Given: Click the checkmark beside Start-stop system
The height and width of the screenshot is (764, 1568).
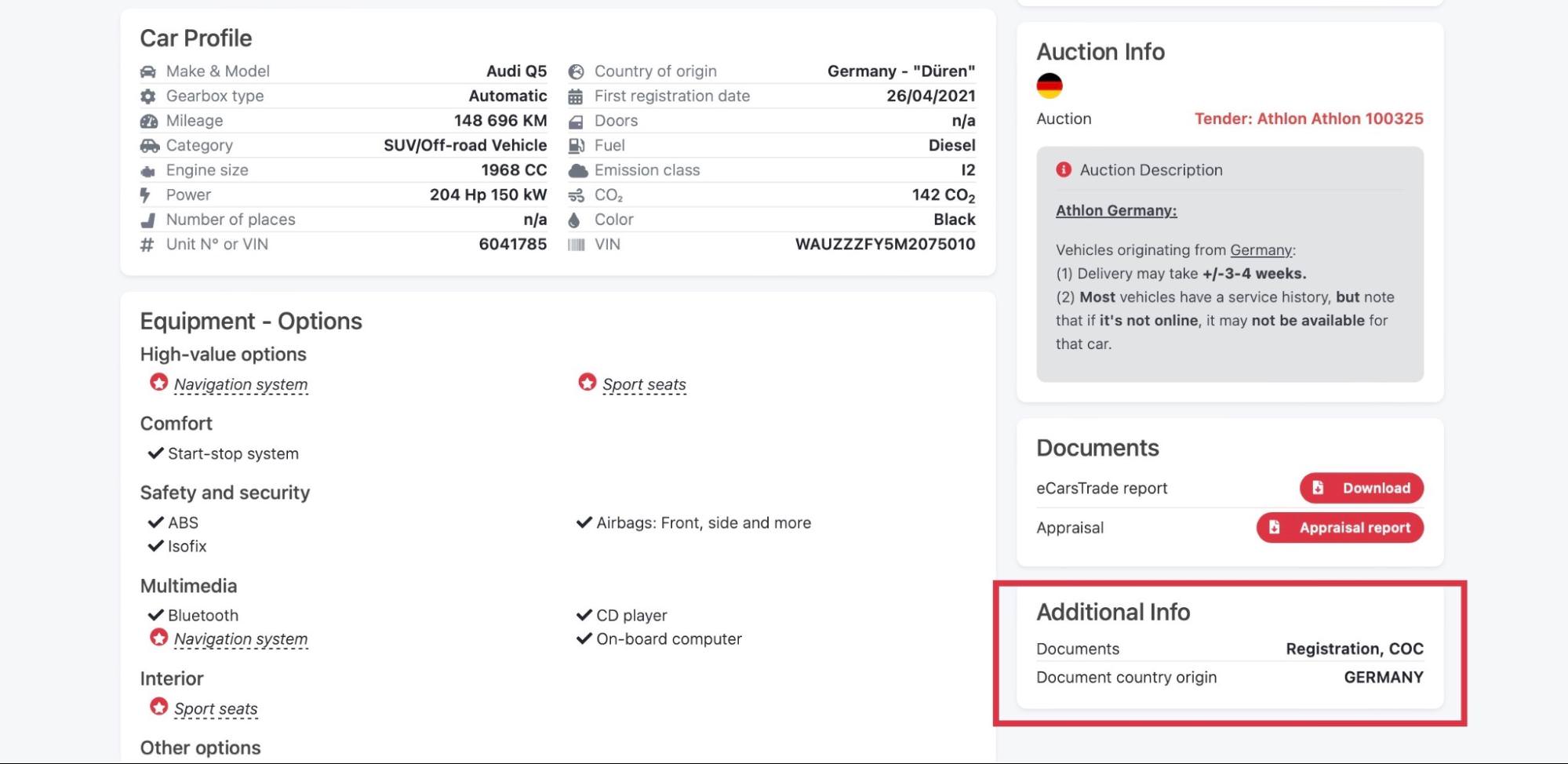Looking at the screenshot, I should 155,453.
